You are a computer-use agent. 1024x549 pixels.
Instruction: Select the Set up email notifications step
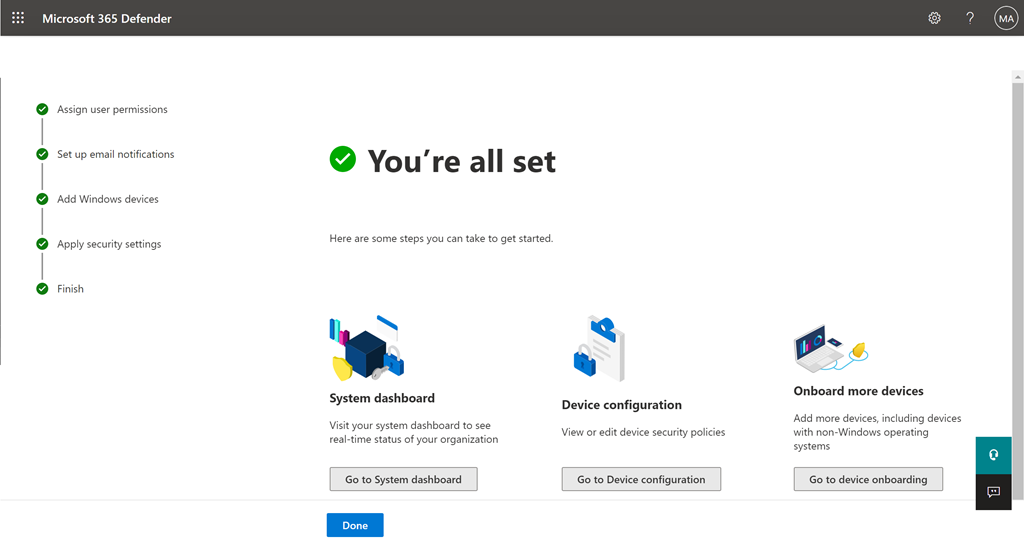click(115, 155)
